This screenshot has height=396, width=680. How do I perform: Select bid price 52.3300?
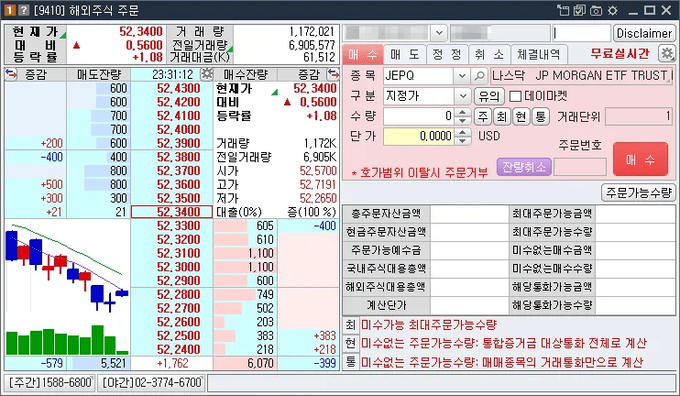[x=172, y=226]
